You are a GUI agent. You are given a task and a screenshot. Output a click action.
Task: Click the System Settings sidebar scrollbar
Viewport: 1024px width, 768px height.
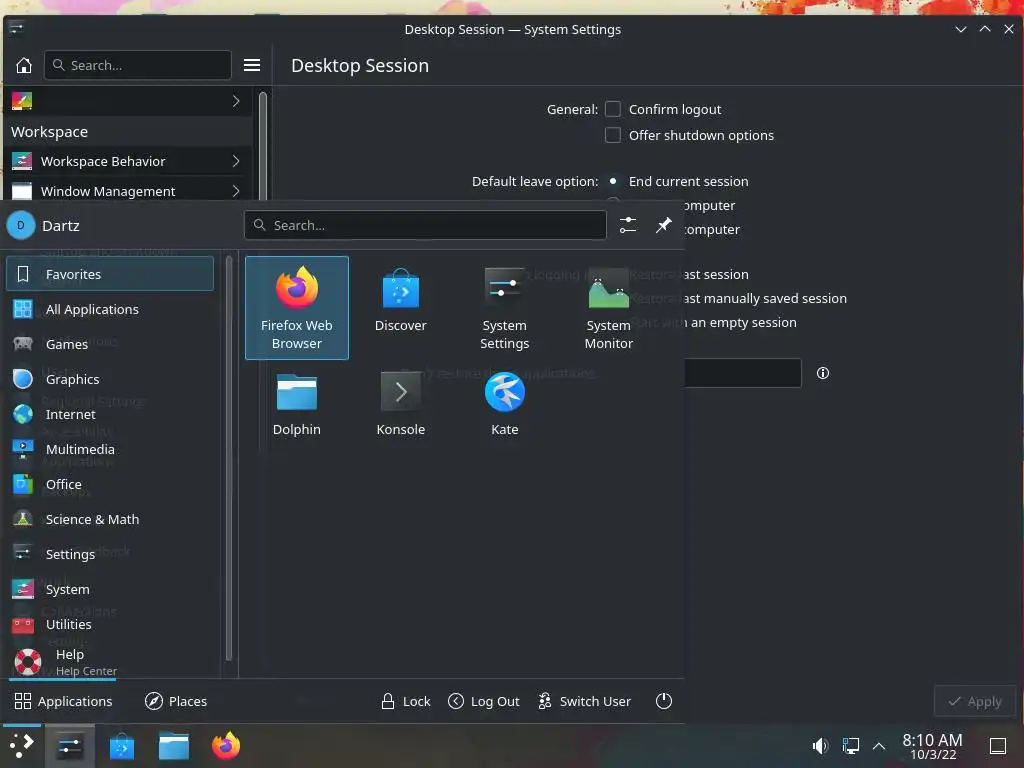263,145
